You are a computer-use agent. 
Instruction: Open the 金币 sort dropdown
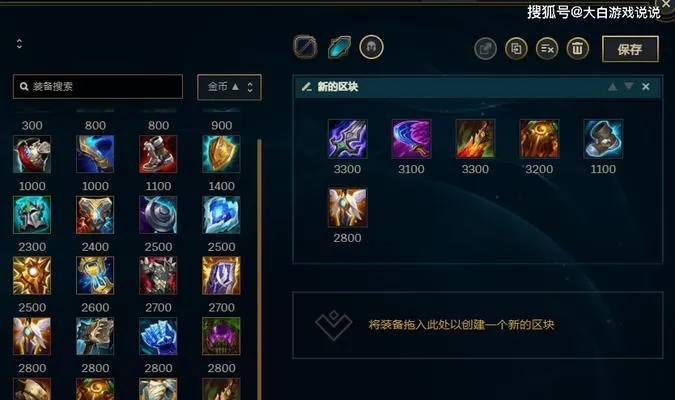229,87
